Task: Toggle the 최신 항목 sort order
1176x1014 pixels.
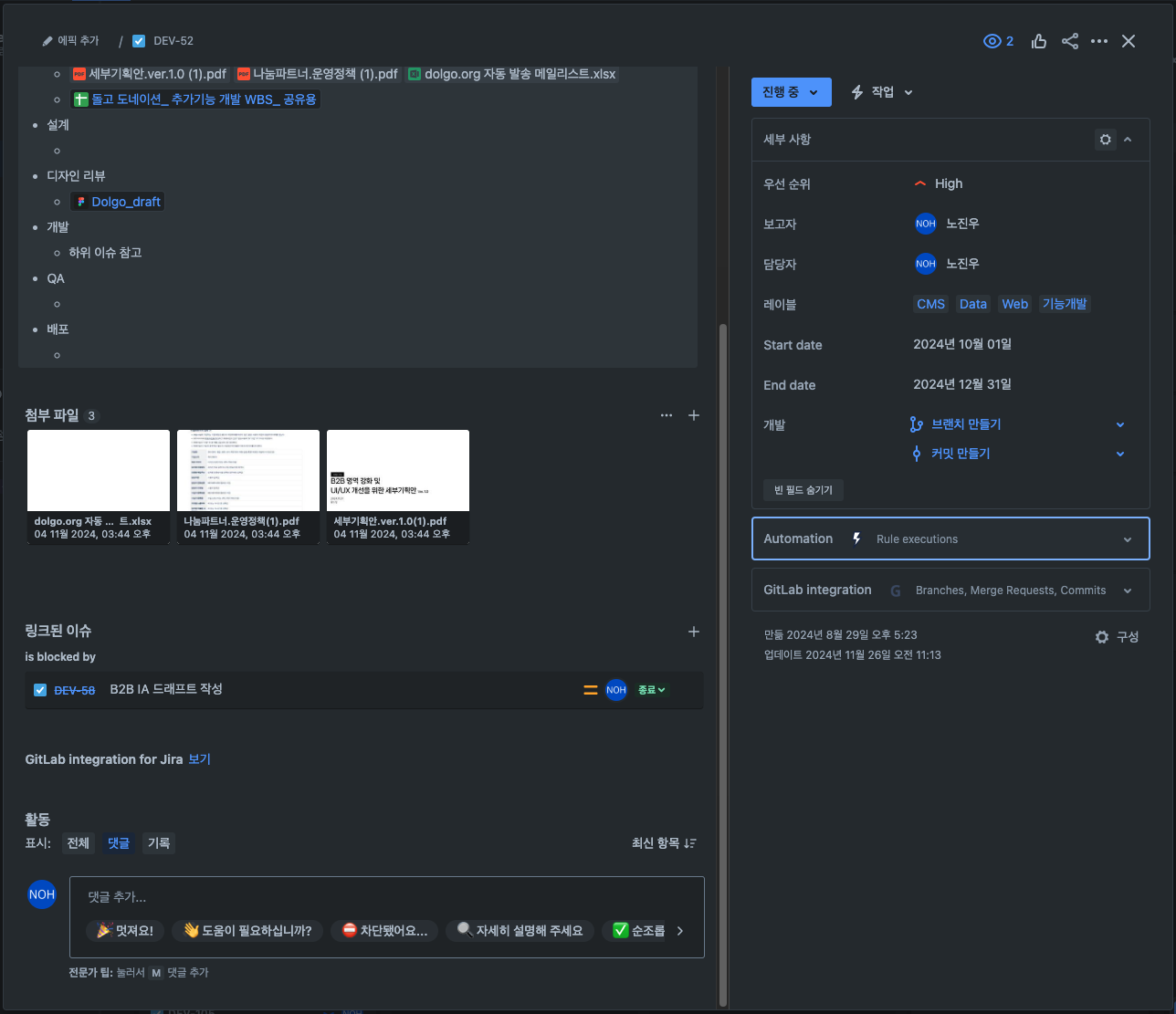Action: tap(664, 843)
